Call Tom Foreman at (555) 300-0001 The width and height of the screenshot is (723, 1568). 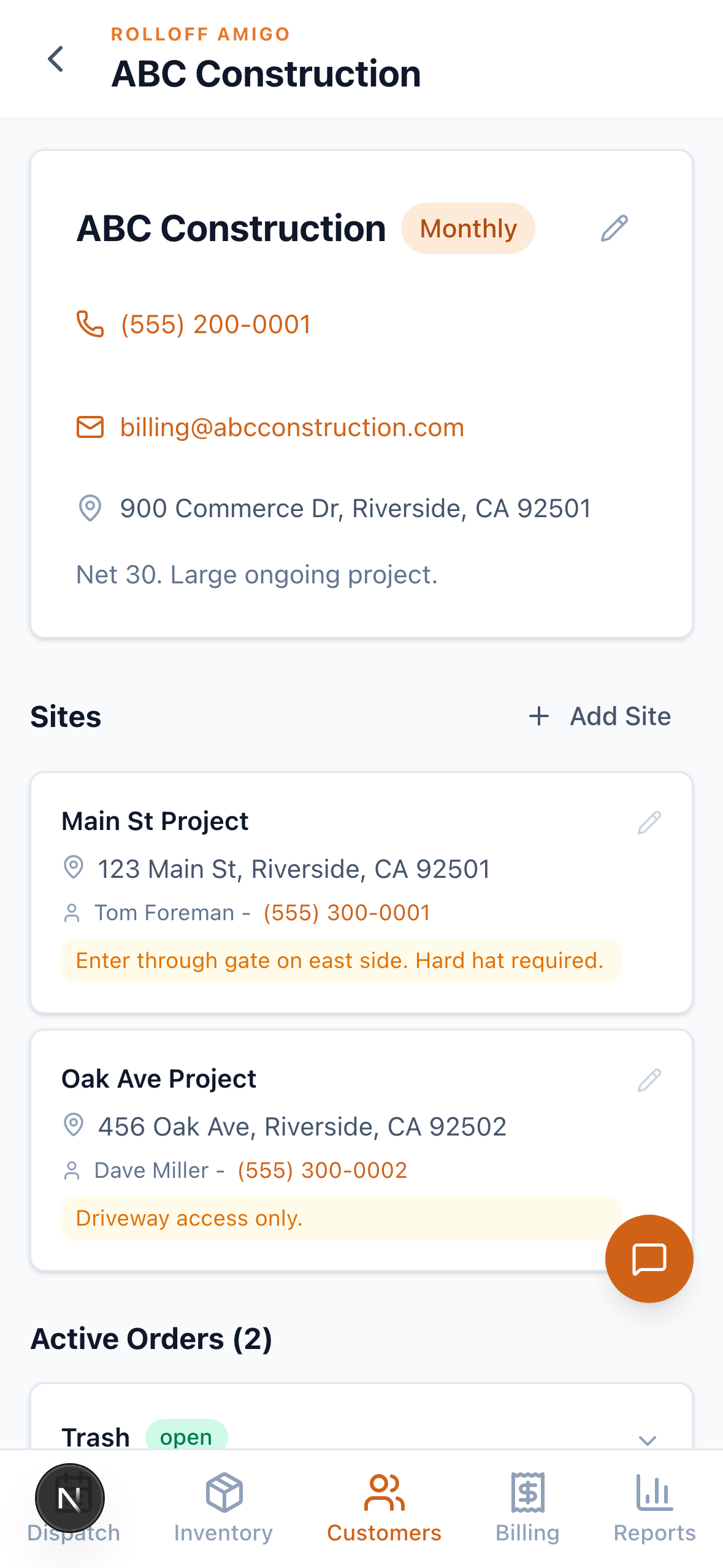click(x=346, y=913)
